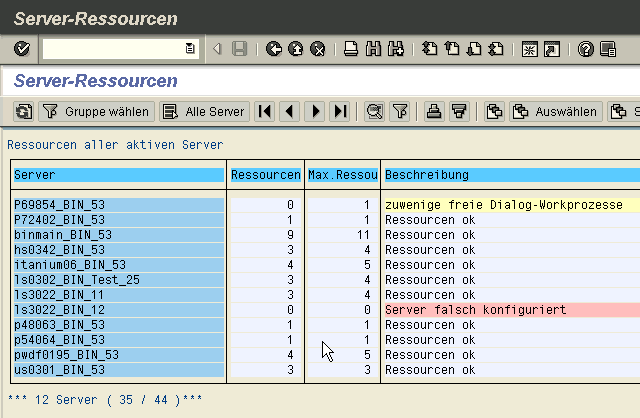Select server us0301_BIN_53
The image size is (640, 418).
[x=119, y=370]
